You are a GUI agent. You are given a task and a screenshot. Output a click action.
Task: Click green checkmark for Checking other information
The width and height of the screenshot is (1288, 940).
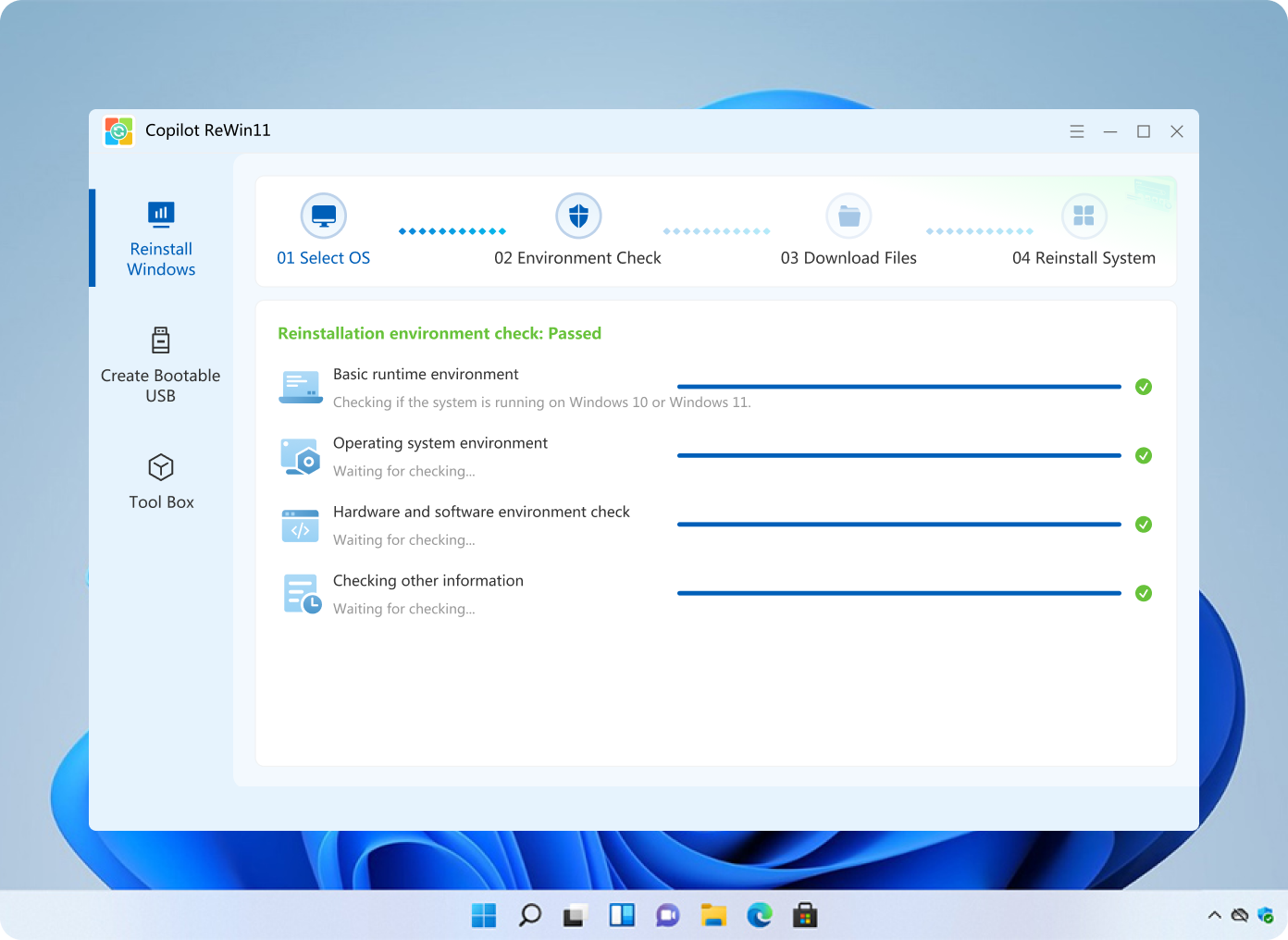click(1144, 593)
